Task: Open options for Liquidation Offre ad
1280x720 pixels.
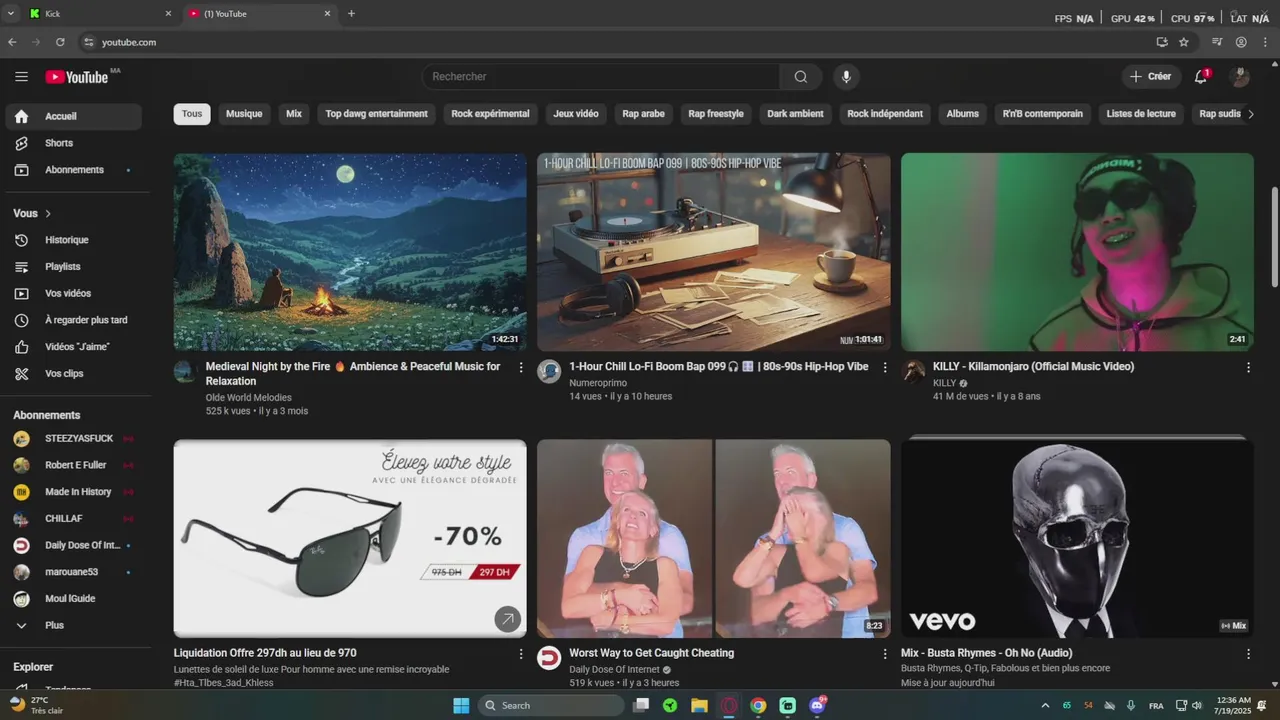Action: point(521,654)
